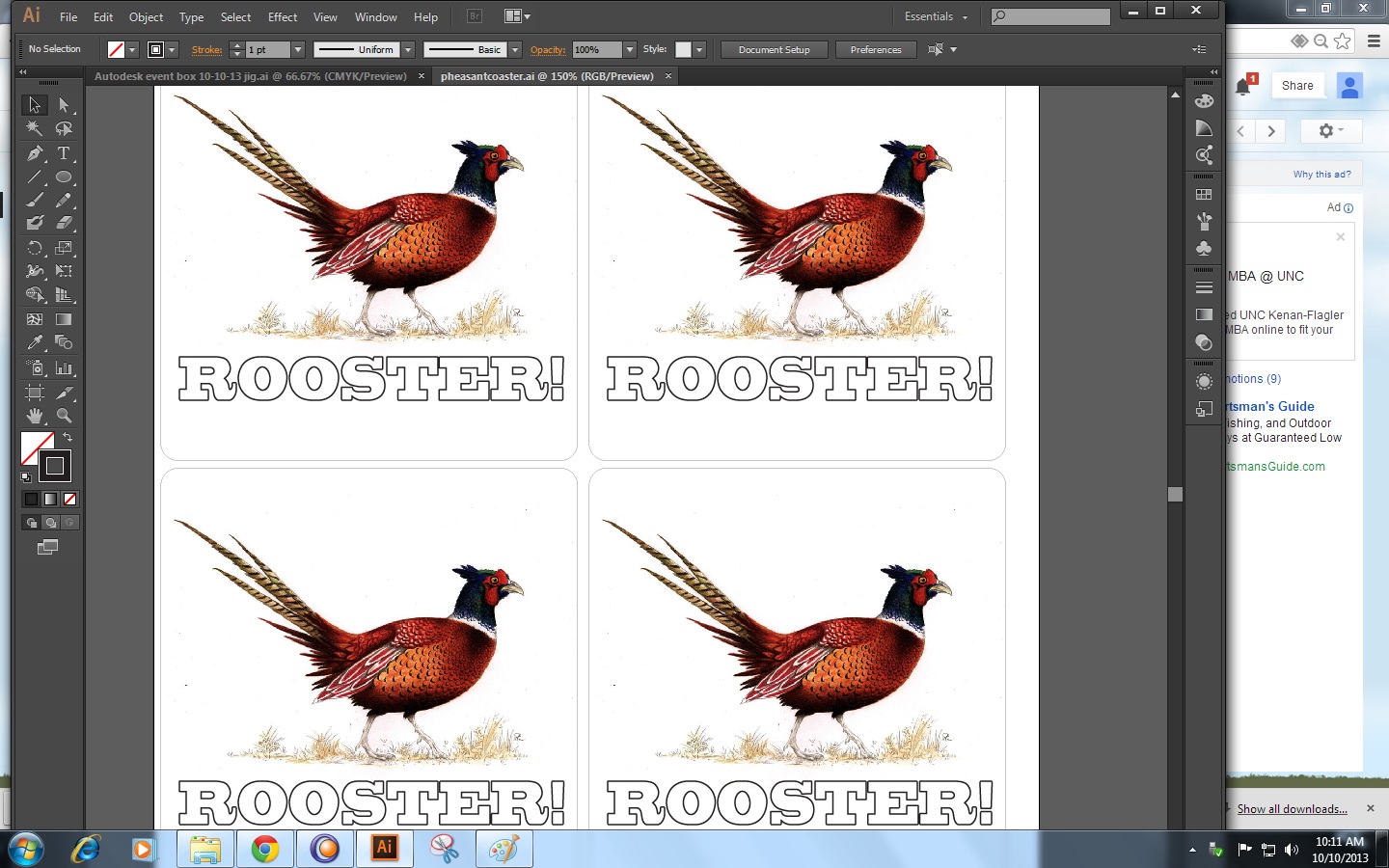Open the Basic brush definition dropdown
The width and height of the screenshot is (1389, 868).
[515, 49]
